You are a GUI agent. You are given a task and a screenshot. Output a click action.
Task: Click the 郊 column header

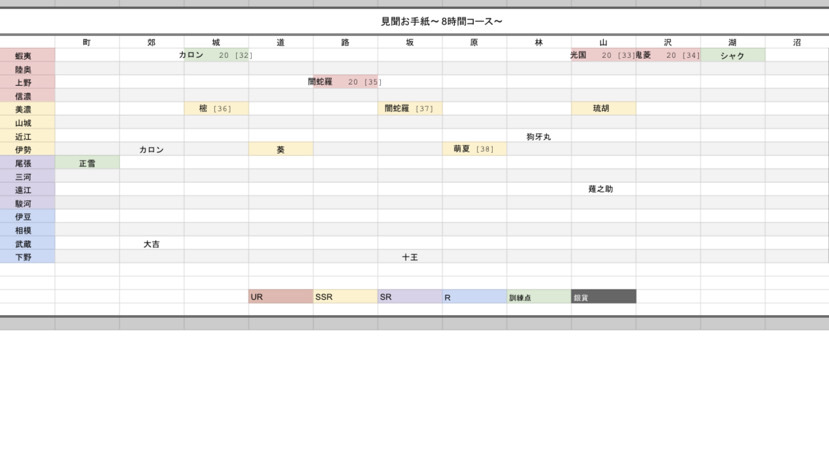pyautogui.click(x=152, y=42)
